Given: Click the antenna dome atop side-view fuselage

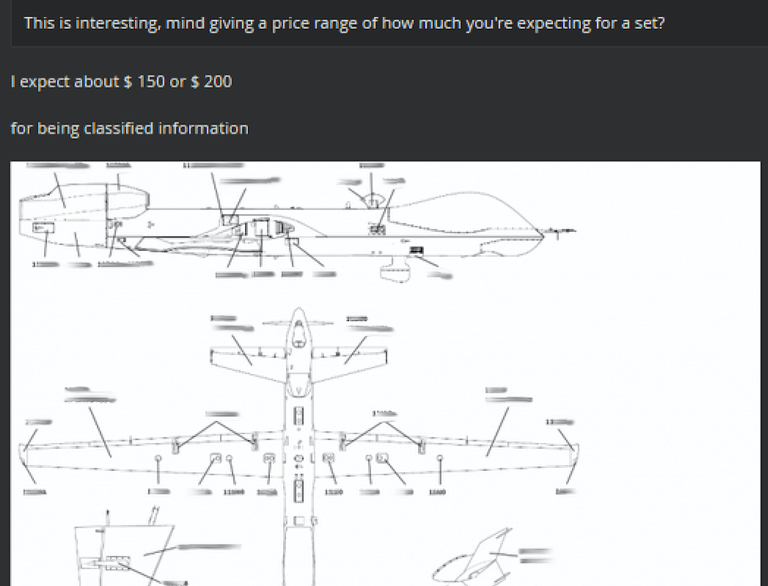Looking at the screenshot, I should tap(373, 200).
